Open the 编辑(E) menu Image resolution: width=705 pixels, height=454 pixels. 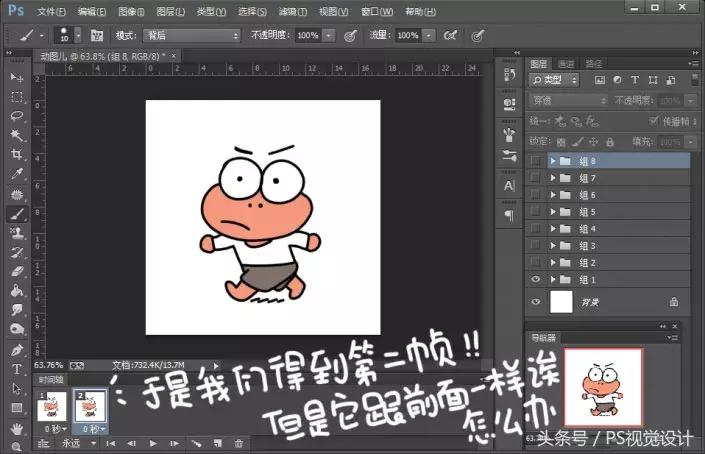tap(92, 12)
